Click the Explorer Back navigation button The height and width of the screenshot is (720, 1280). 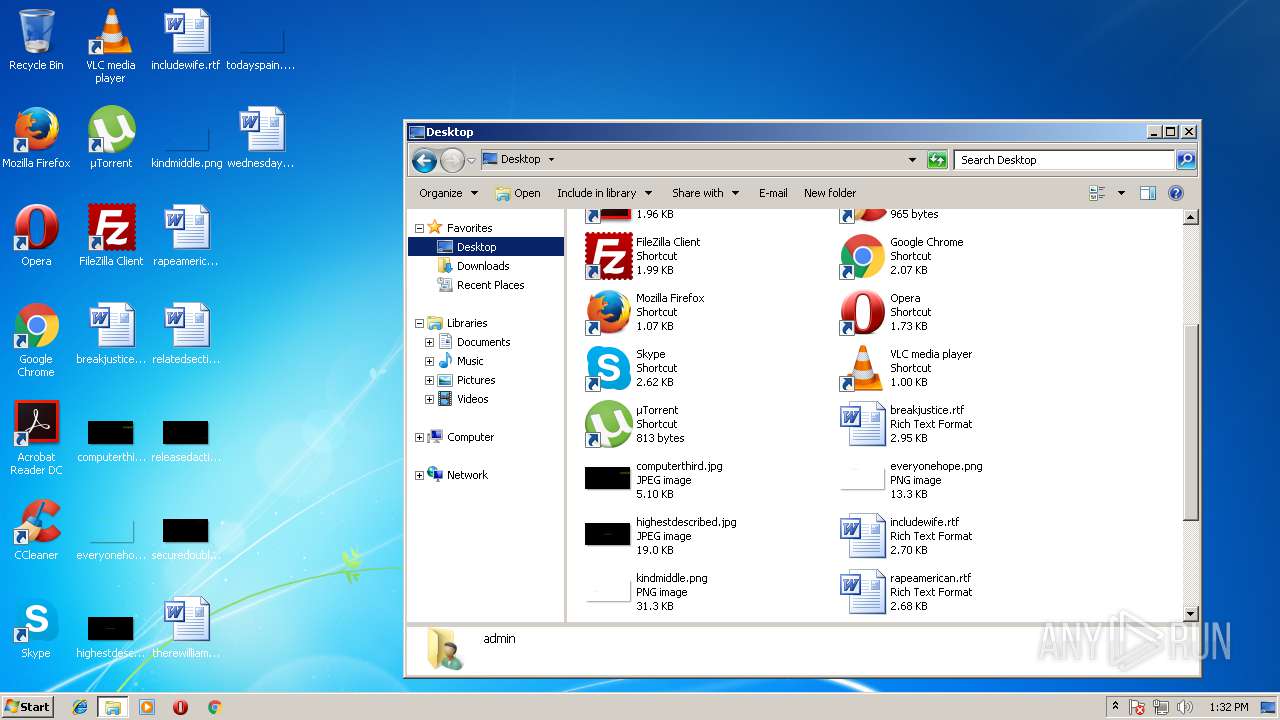424,160
